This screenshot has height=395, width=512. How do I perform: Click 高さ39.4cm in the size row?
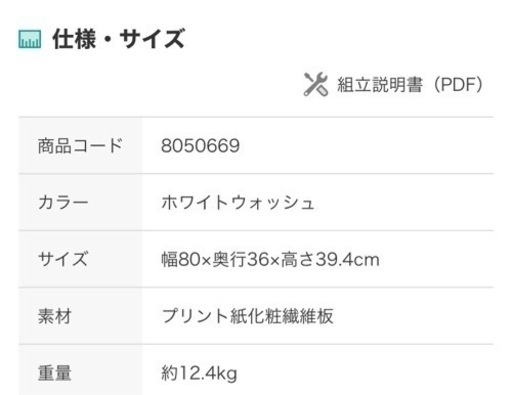pos(330,259)
